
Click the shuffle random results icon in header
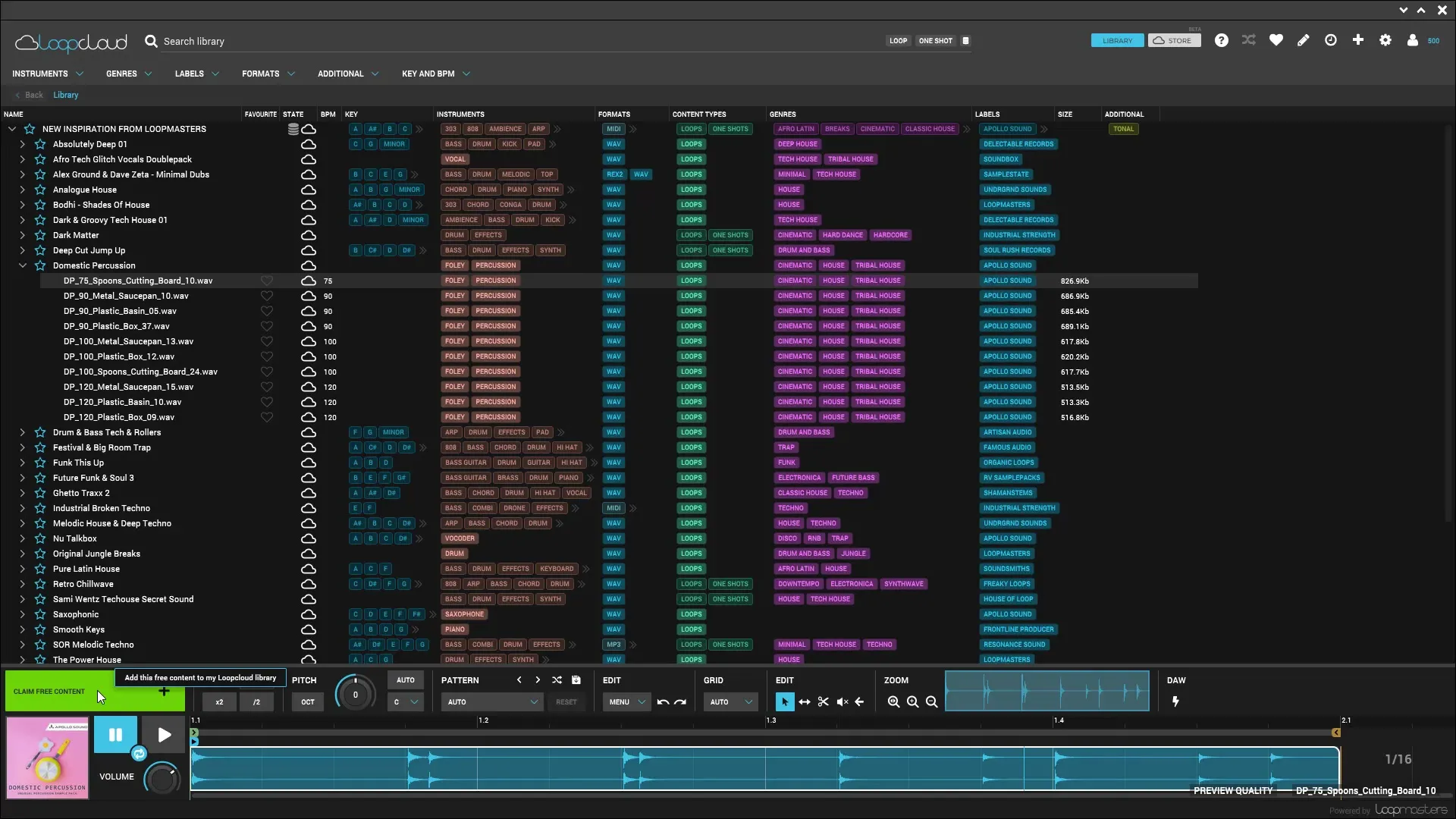click(1248, 40)
